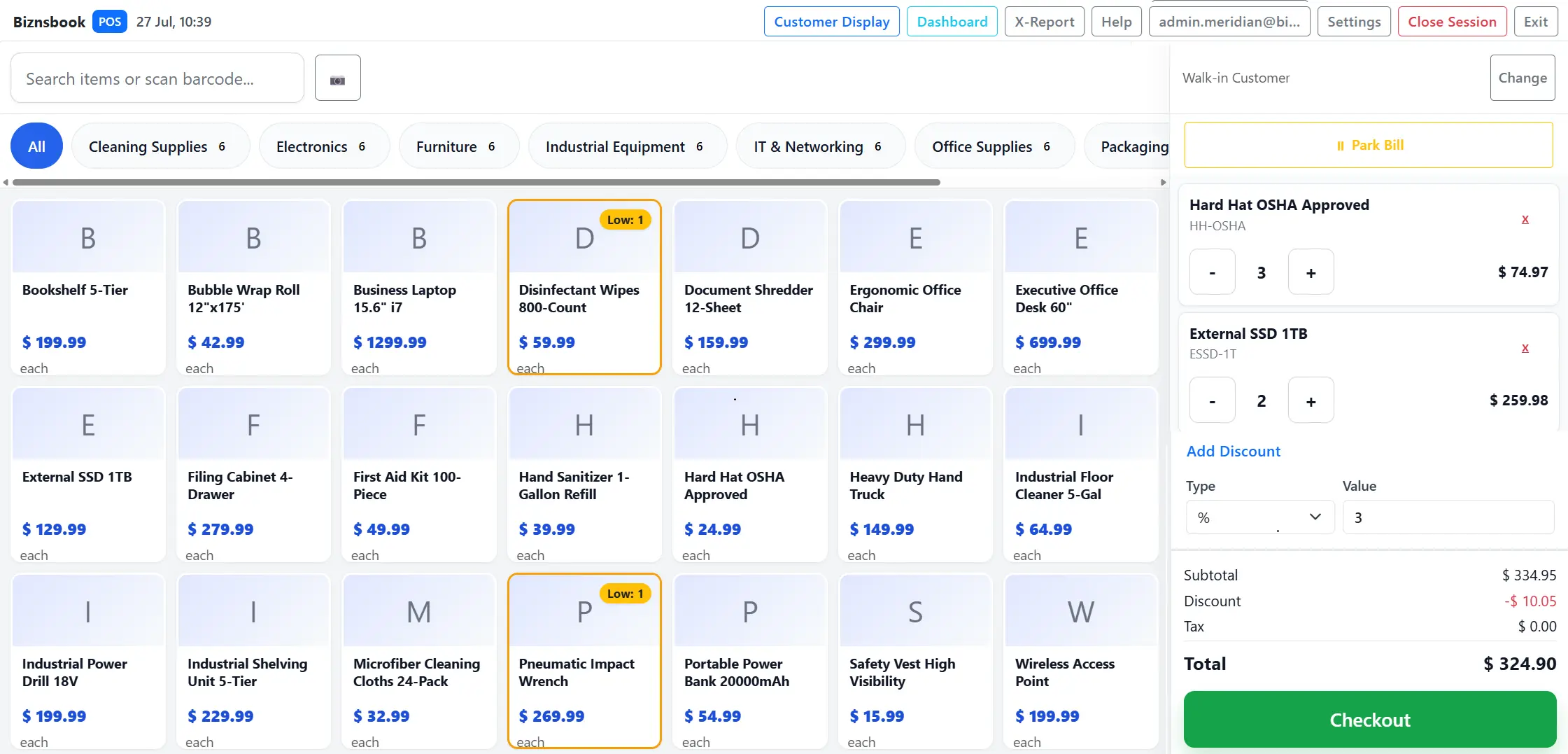Image resolution: width=1568 pixels, height=754 pixels.
Task: Click the Exit button
Action: tap(1536, 22)
